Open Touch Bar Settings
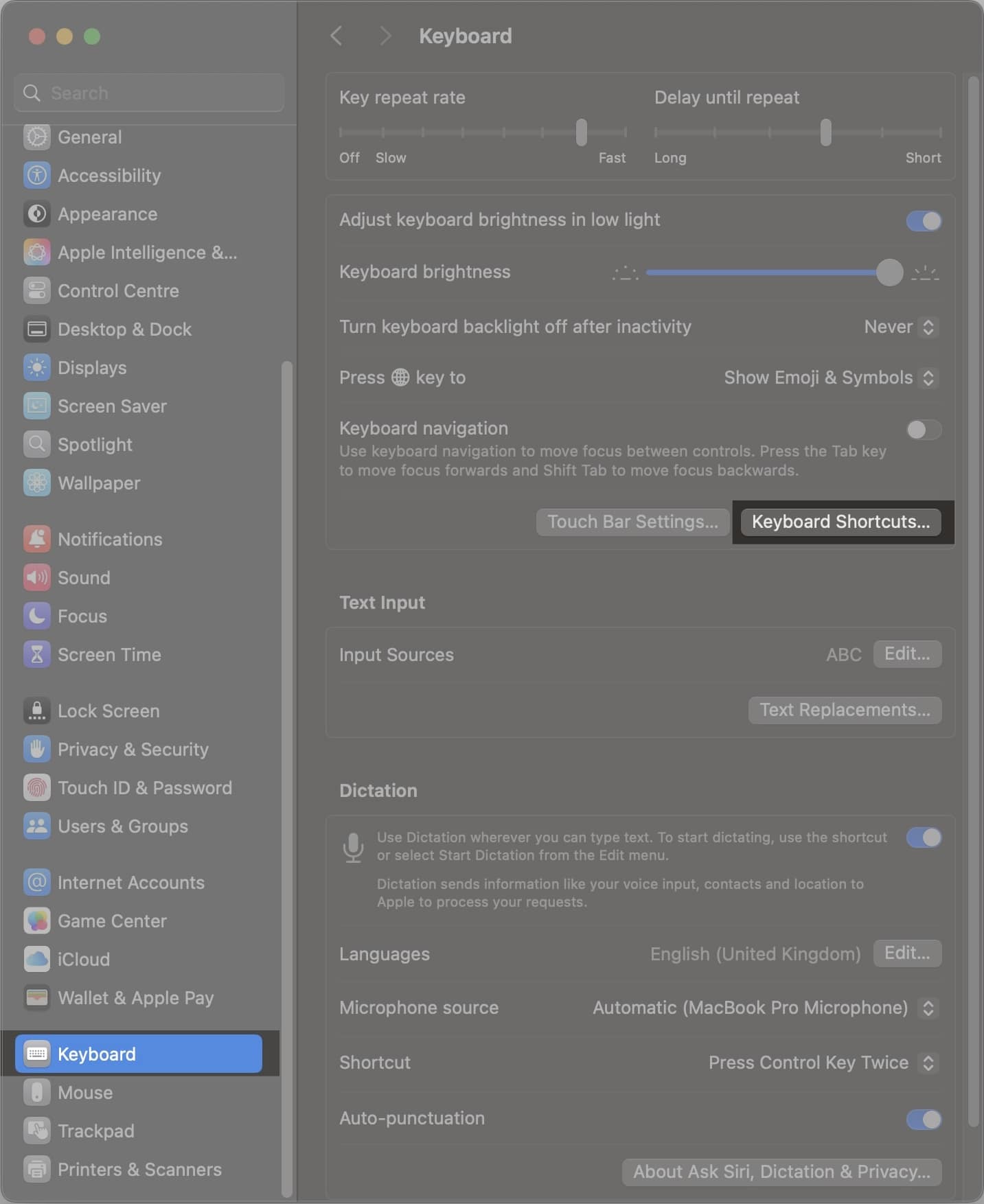The width and height of the screenshot is (984, 1204). [632, 522]
